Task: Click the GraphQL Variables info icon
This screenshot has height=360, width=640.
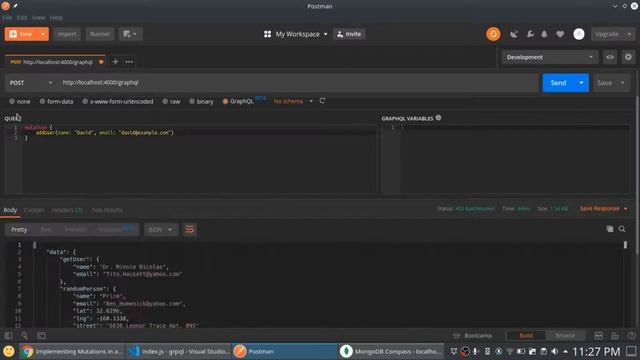Action: click(x=438, y=118)
